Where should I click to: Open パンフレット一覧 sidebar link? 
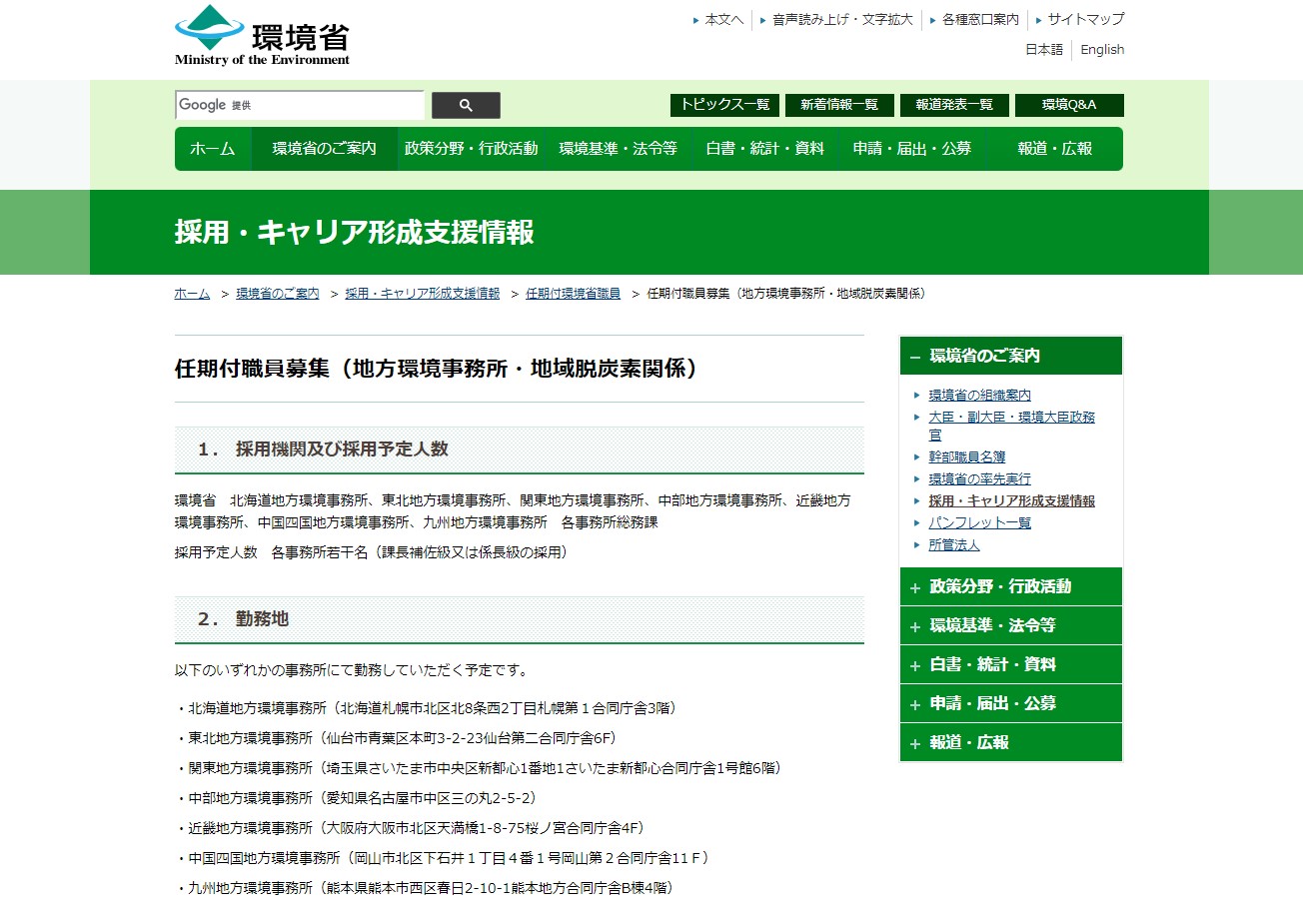coord(979,523)
